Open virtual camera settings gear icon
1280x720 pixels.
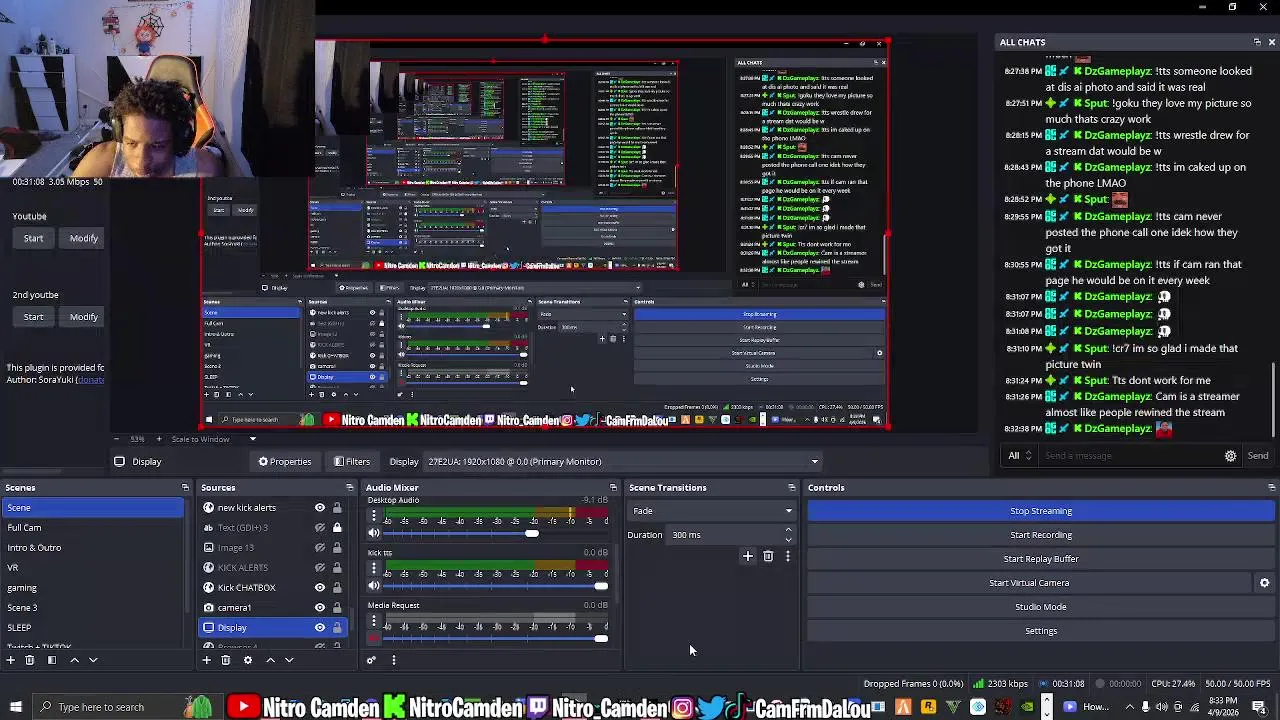tap(1264, 583)
